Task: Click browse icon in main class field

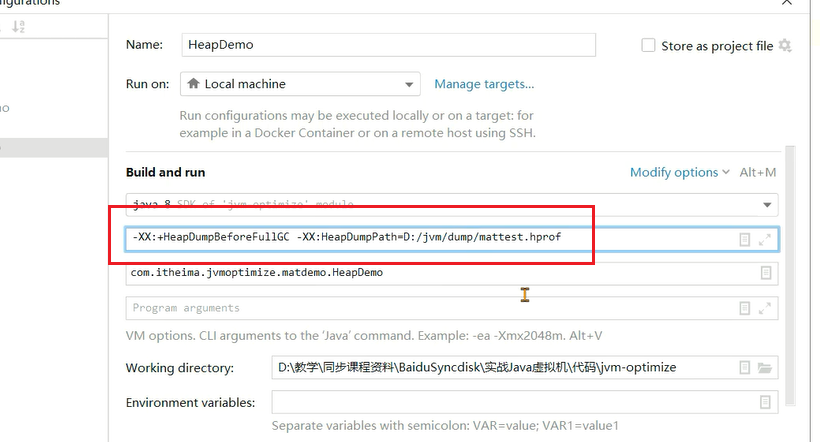Action: click(765, 273)
